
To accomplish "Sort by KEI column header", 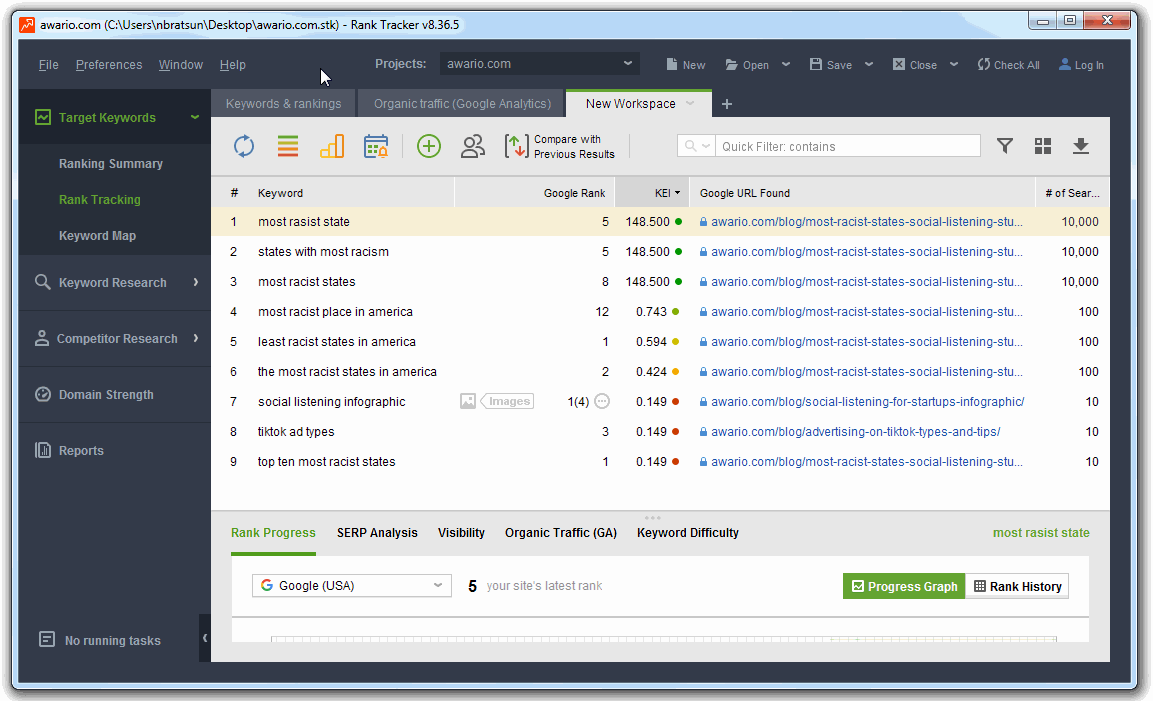I will 652,193.
